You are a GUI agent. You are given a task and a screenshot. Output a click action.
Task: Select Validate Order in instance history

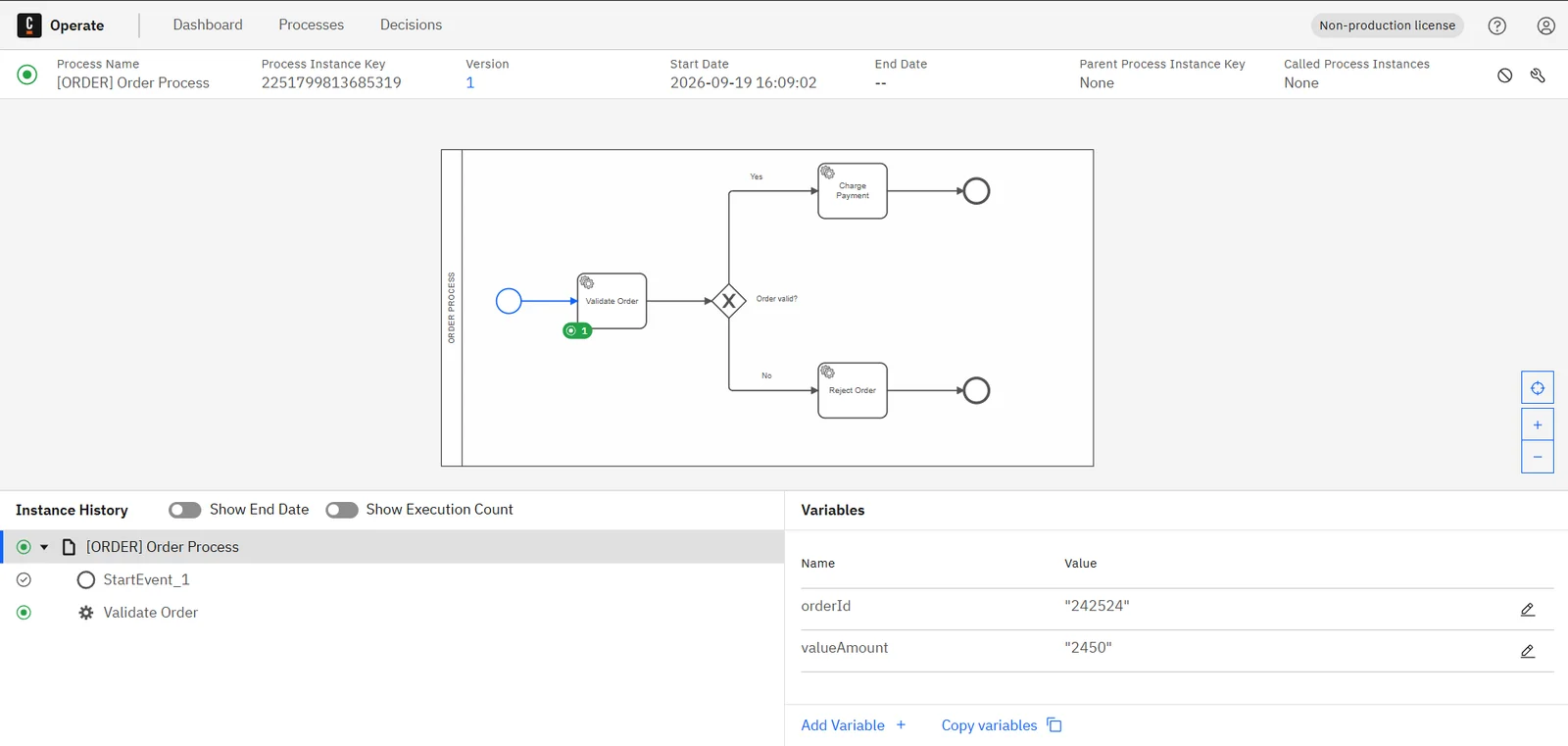tap(150, 613)
